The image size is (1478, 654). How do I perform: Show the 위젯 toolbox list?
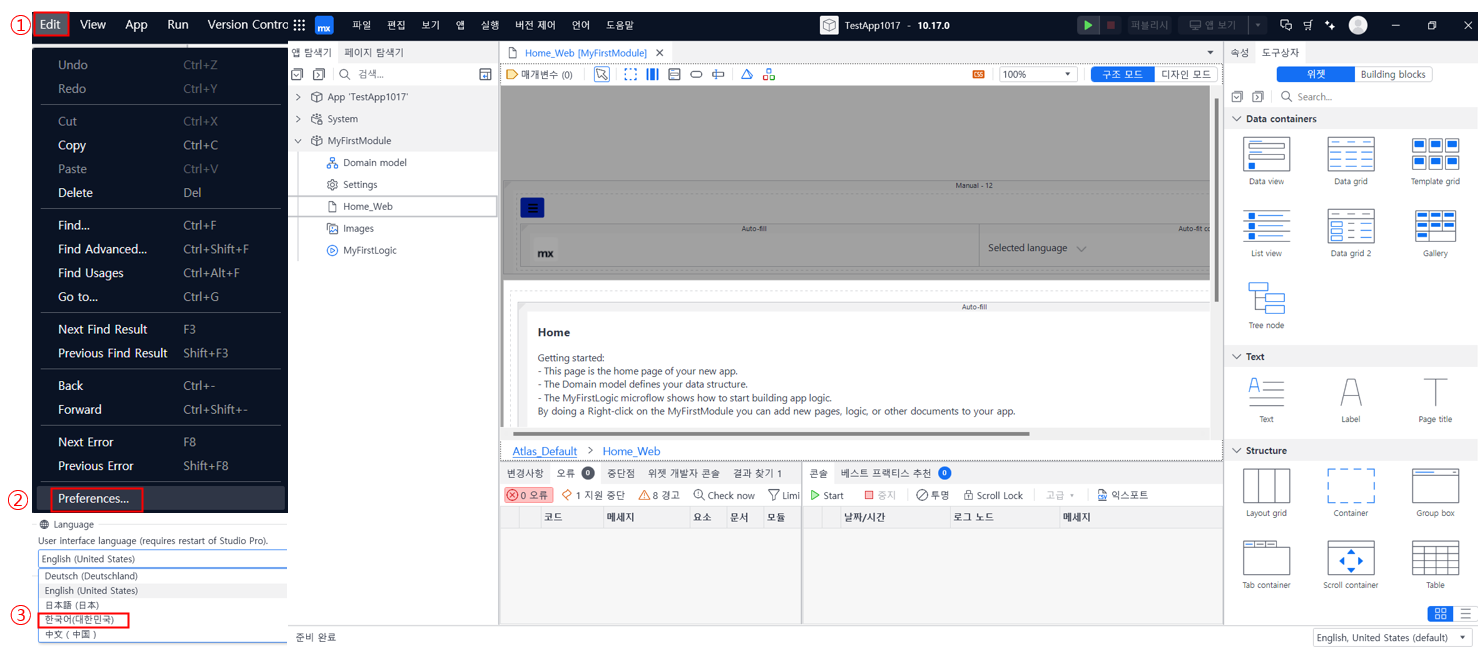pos(1316,74)
